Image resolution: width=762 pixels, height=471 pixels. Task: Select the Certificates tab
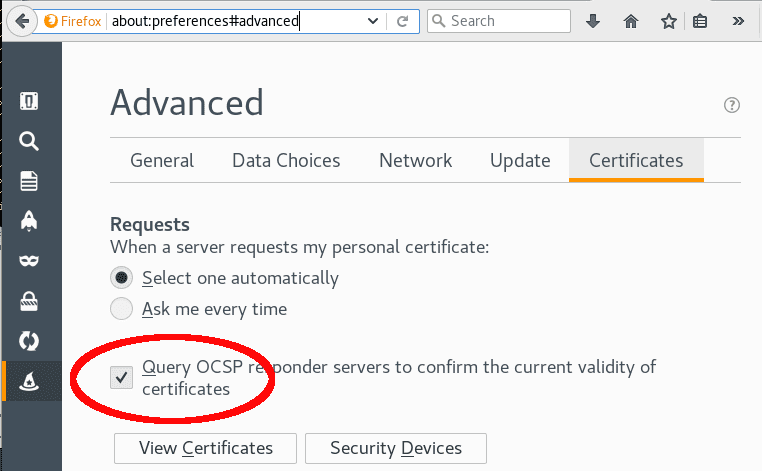(636, 160)
